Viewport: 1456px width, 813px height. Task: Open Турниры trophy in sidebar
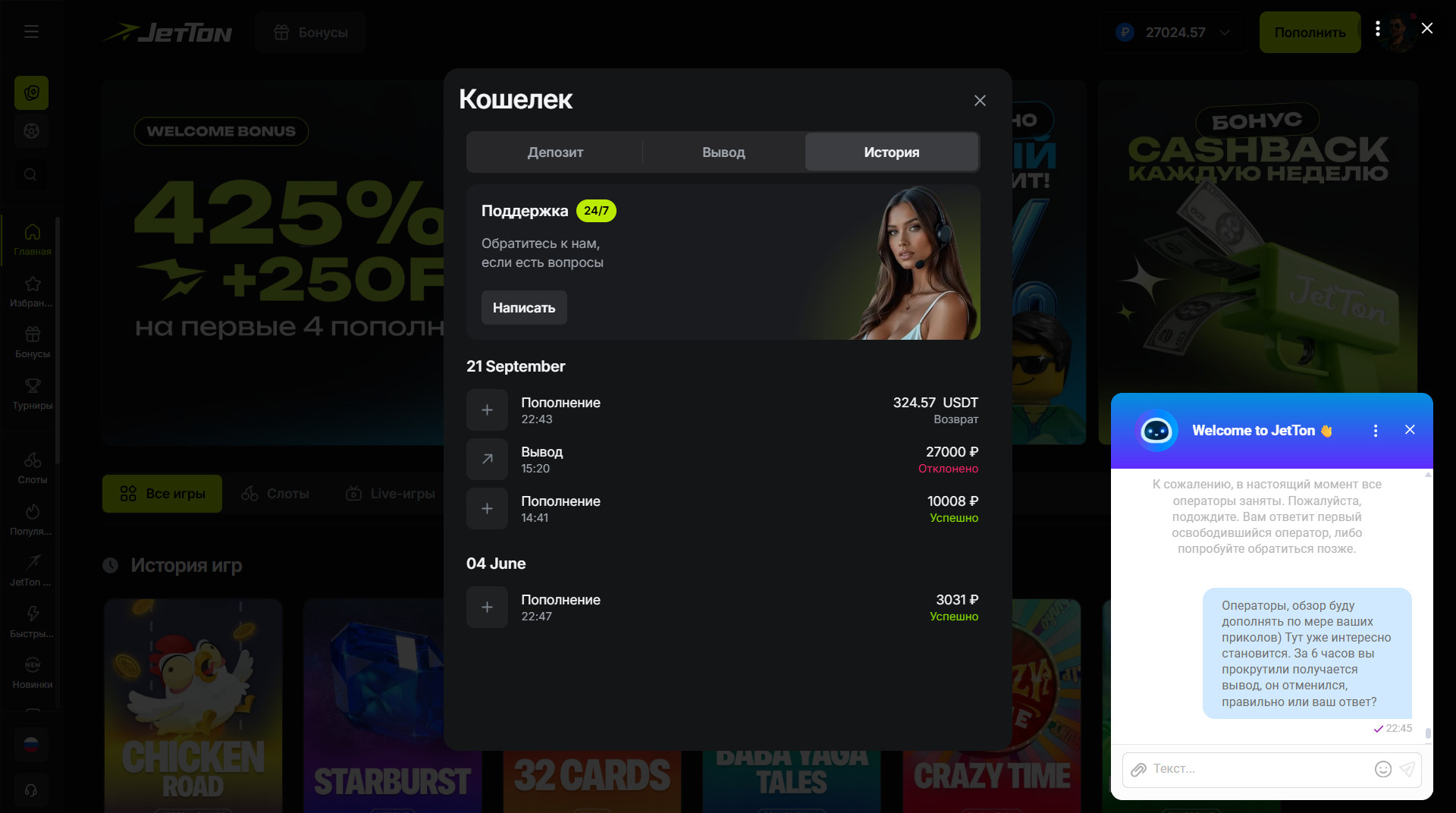pos(32,394)
